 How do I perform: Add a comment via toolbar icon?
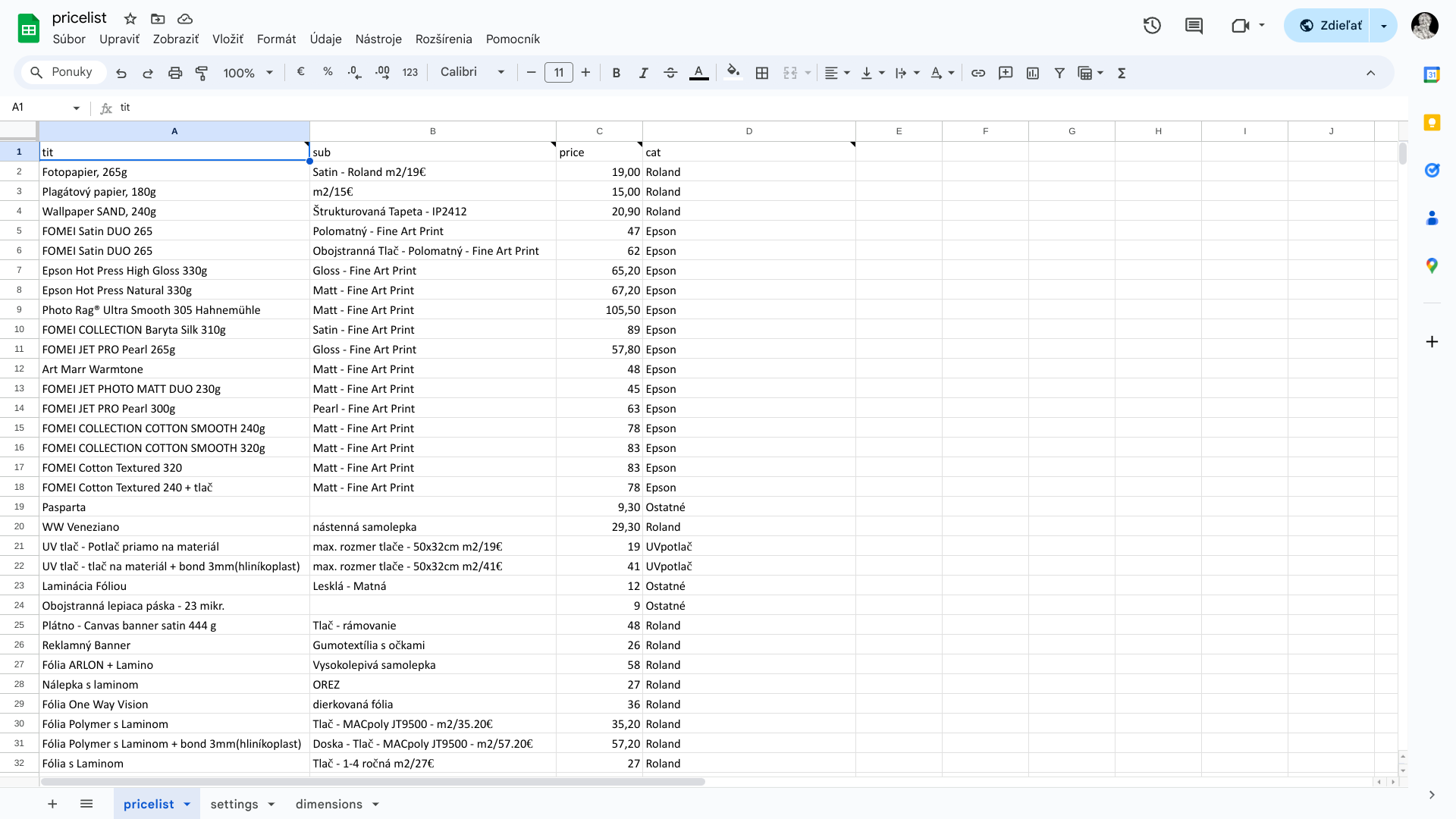click(x=1006, y=73)
